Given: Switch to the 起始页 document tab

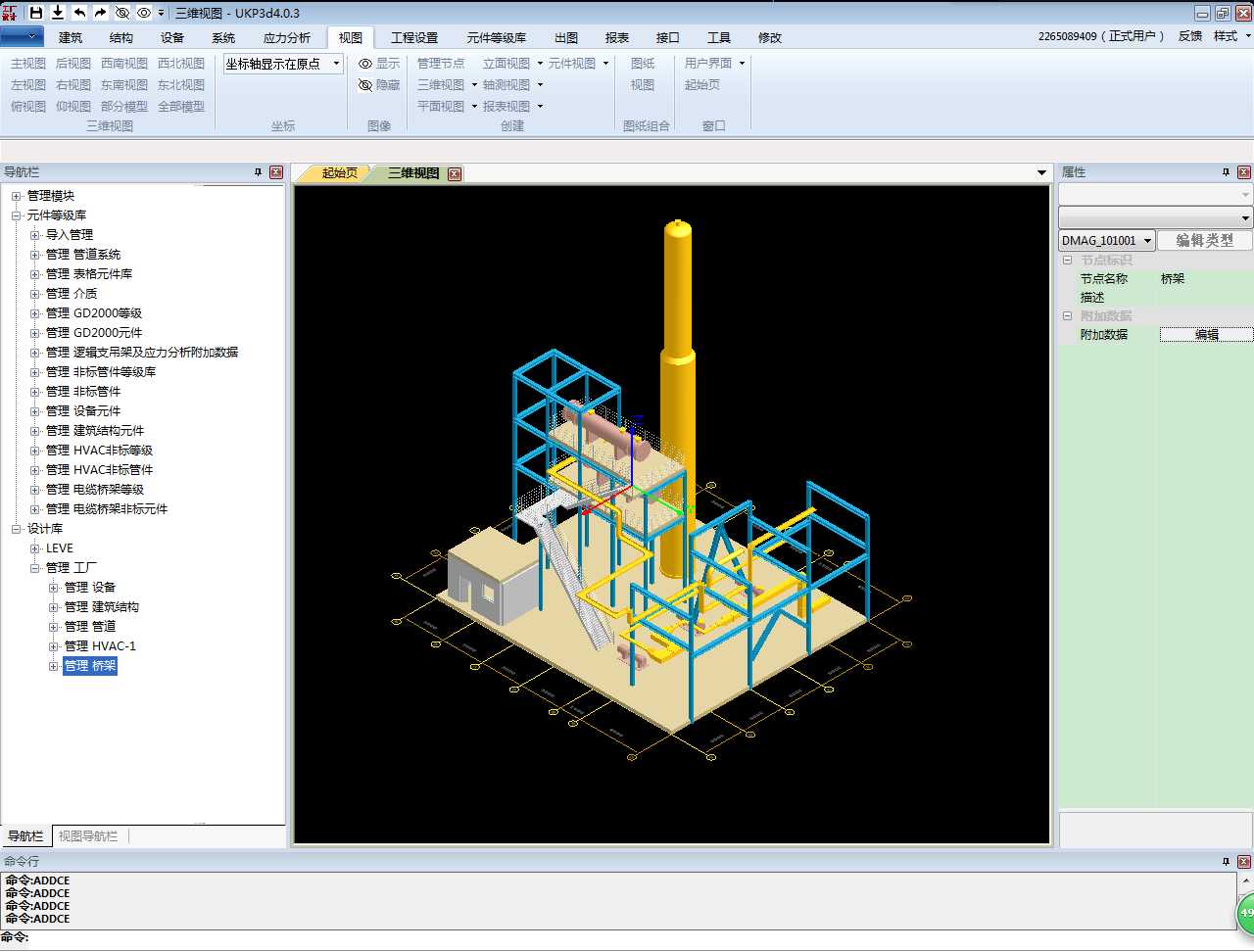Looking at the screenshot, I should (339, 173).
